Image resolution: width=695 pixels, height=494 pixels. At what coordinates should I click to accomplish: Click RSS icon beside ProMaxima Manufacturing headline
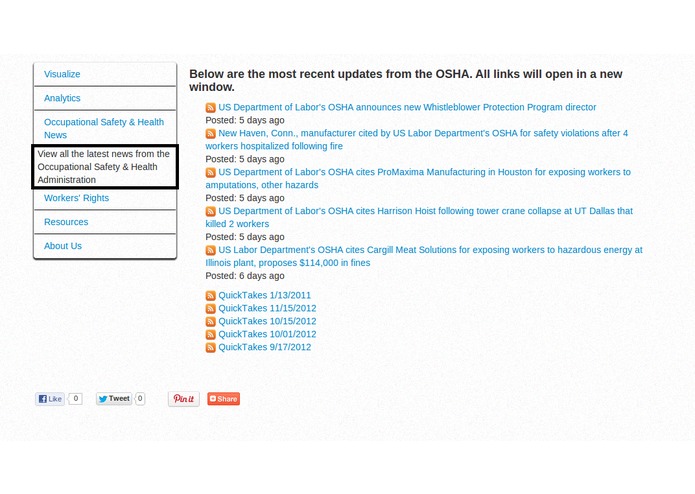[211, 172]
